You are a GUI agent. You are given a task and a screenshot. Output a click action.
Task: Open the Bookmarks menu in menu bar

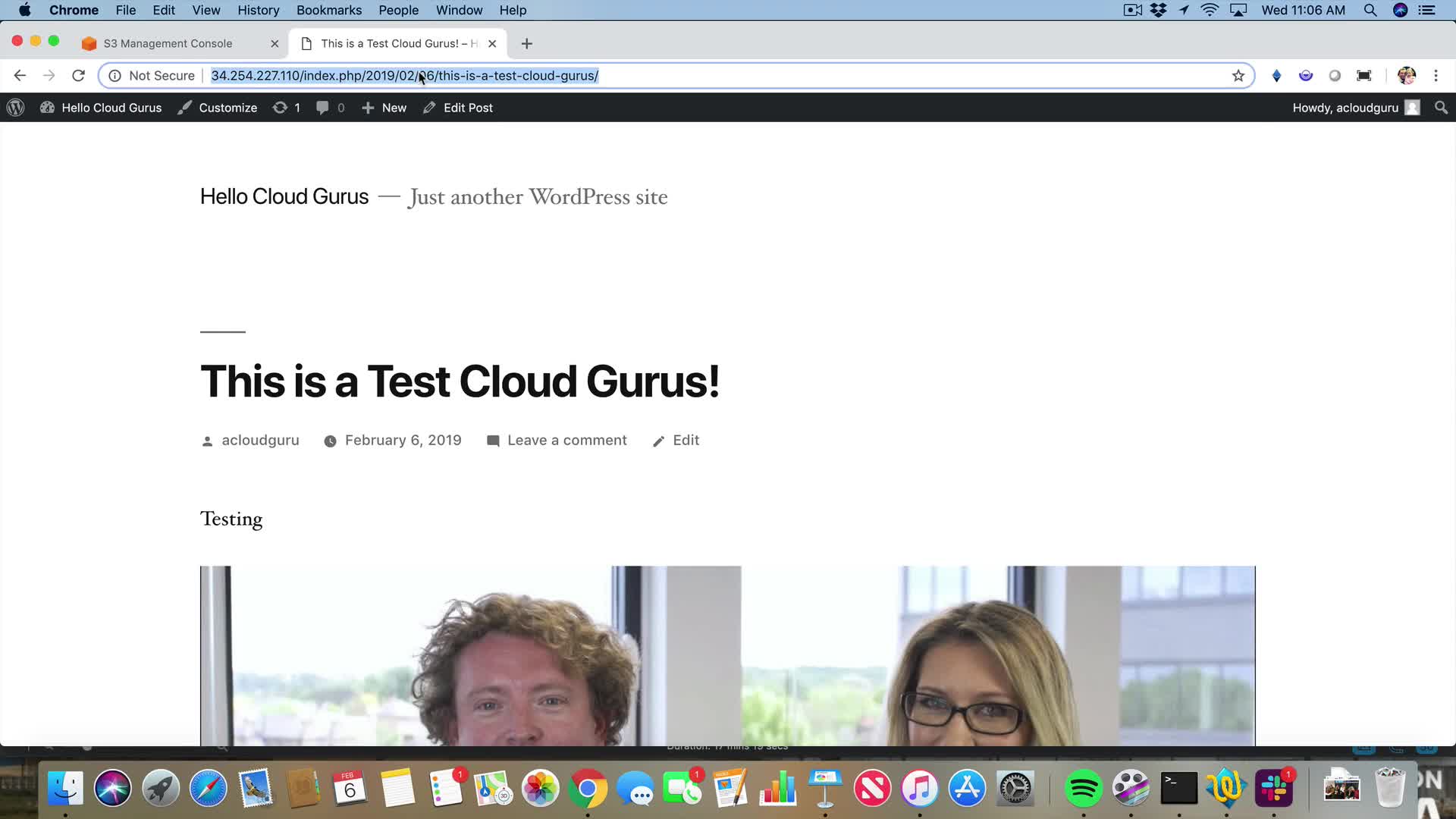[x=329, y=10]
